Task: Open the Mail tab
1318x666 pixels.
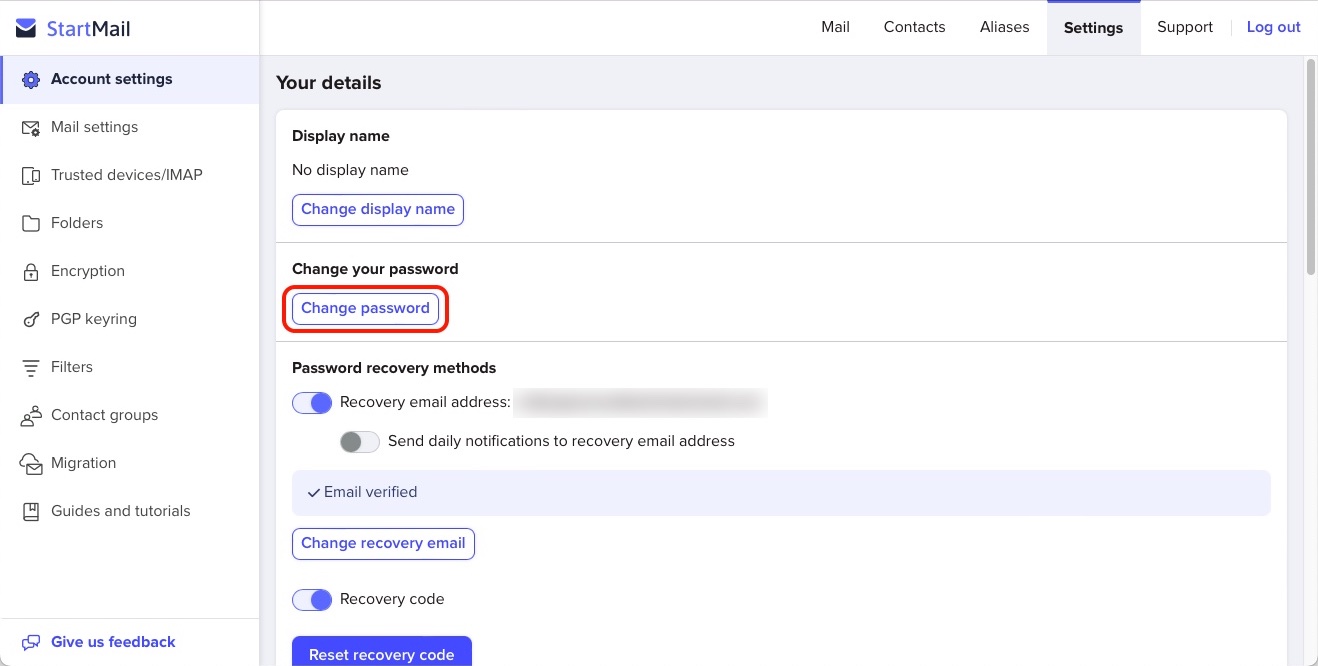Action: (x=835, y=27)
